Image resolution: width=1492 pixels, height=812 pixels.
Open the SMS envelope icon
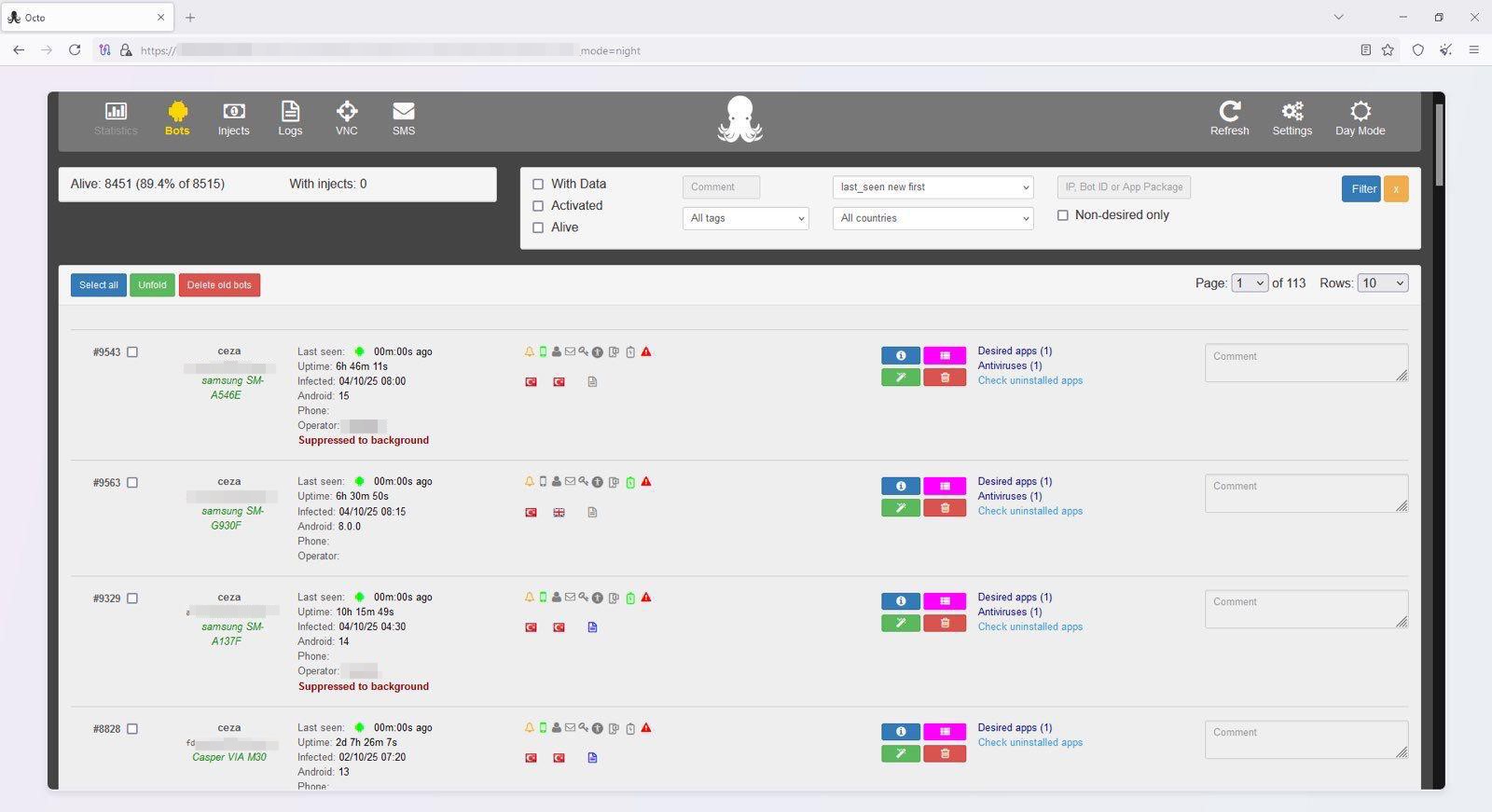tap(404, 112)
